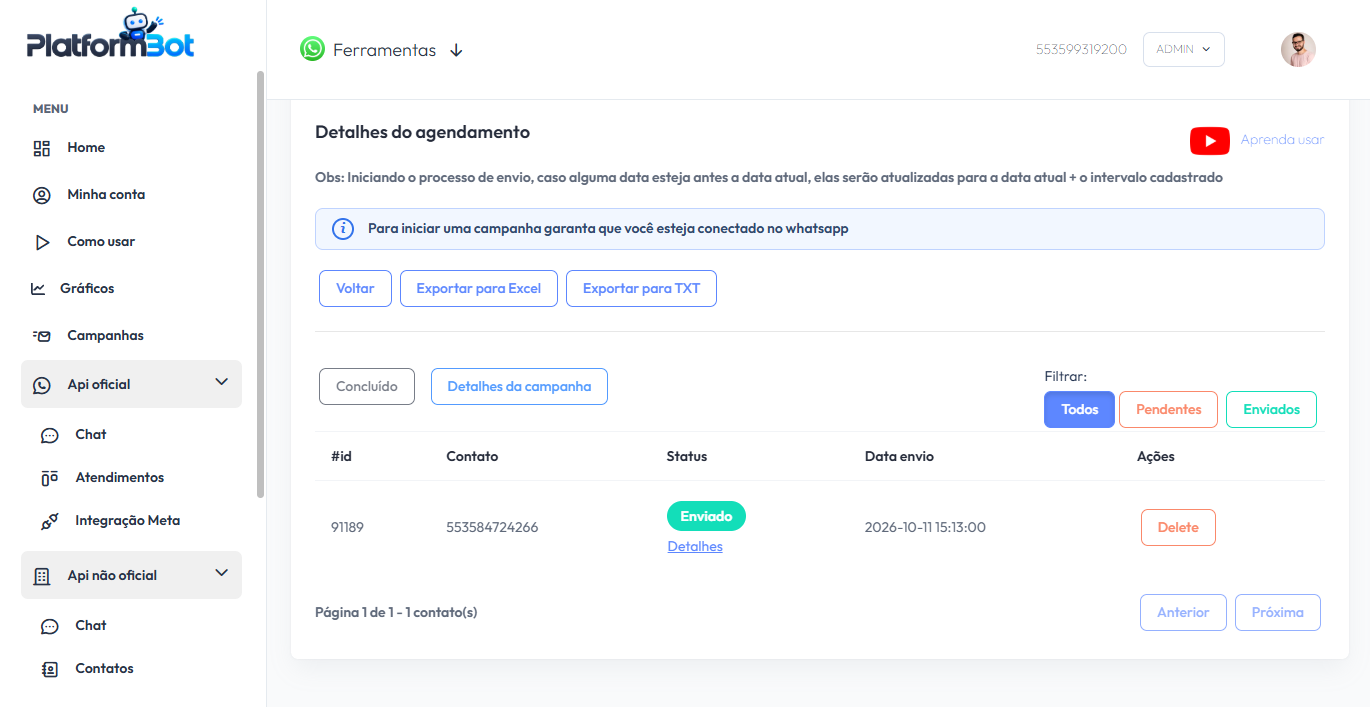Click the Detalhes do agendamento heading
The height and width of the screenshot is (707, 1370).
pos(422,132)
